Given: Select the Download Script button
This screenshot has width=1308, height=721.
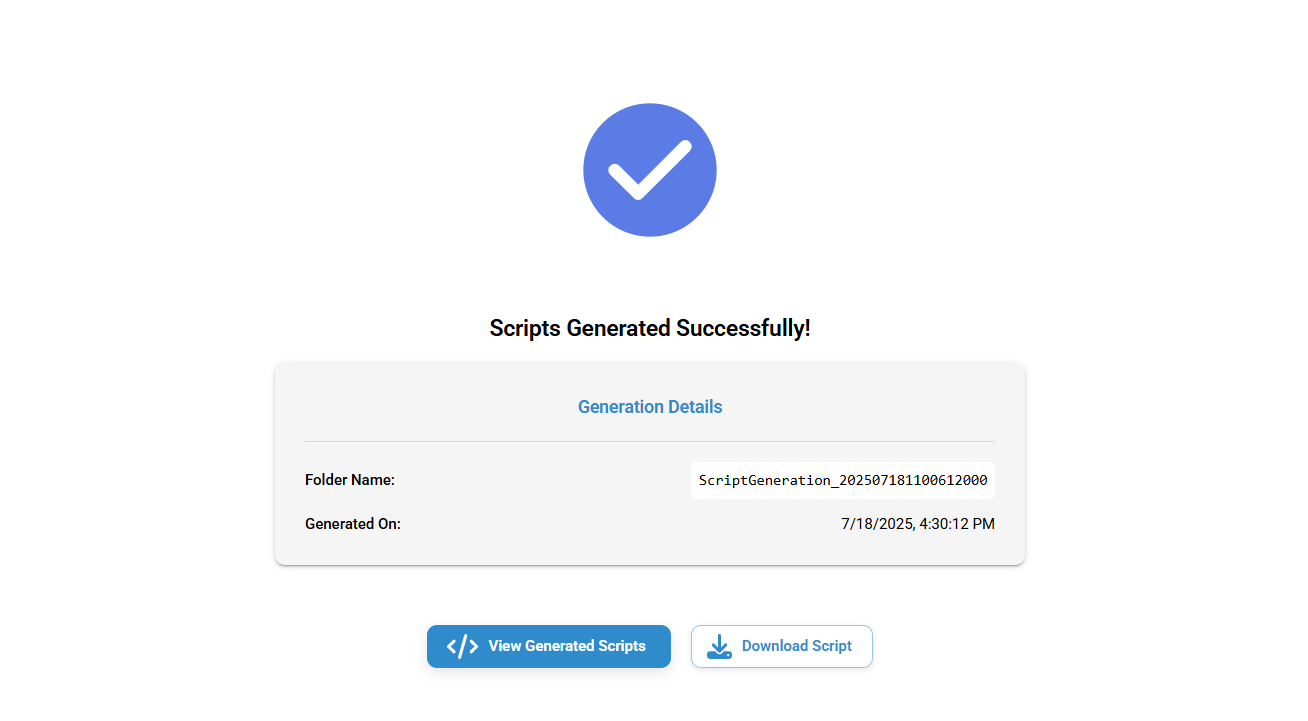Looking at the screenshot, I should tap(782, 646).
